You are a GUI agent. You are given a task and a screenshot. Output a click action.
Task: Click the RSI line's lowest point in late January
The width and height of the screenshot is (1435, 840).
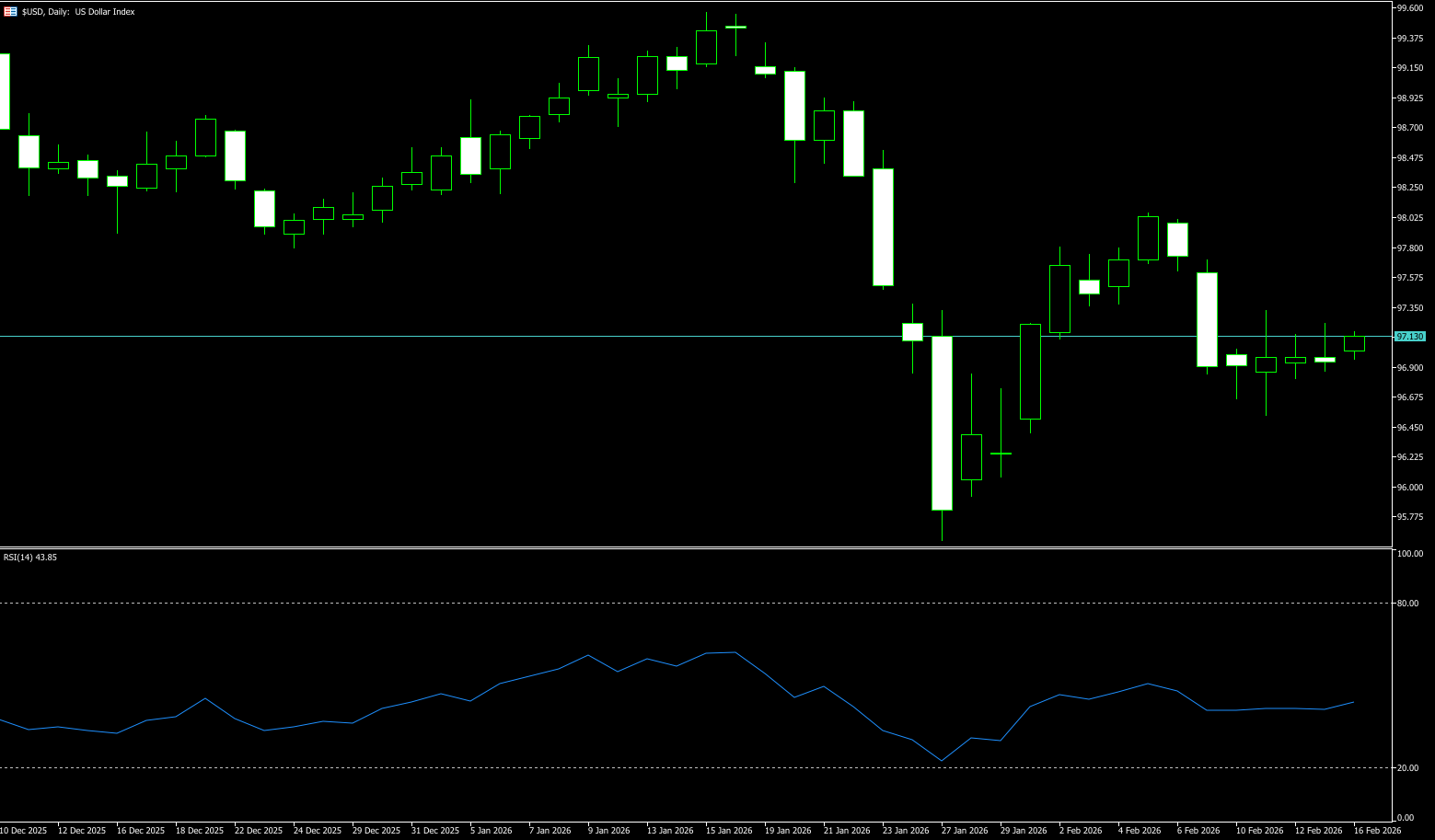point(942,761)
